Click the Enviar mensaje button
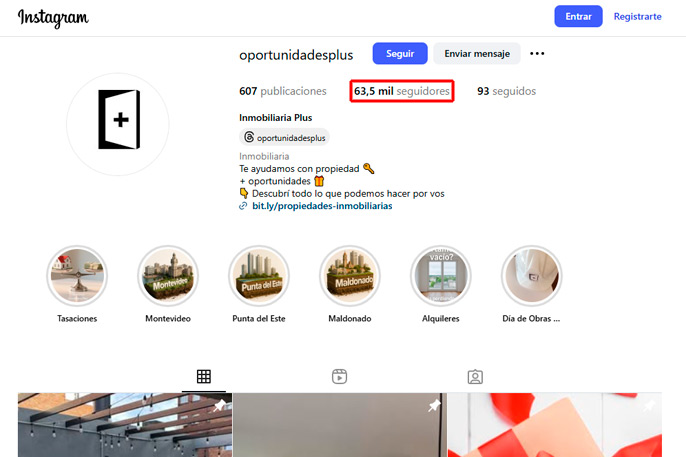686x457 pixels. [477, 53]
